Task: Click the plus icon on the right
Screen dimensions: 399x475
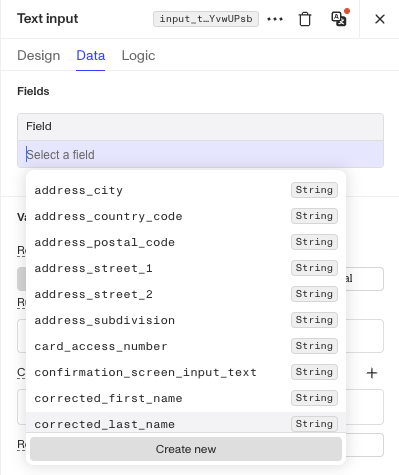Action: (x=372, y=373)
